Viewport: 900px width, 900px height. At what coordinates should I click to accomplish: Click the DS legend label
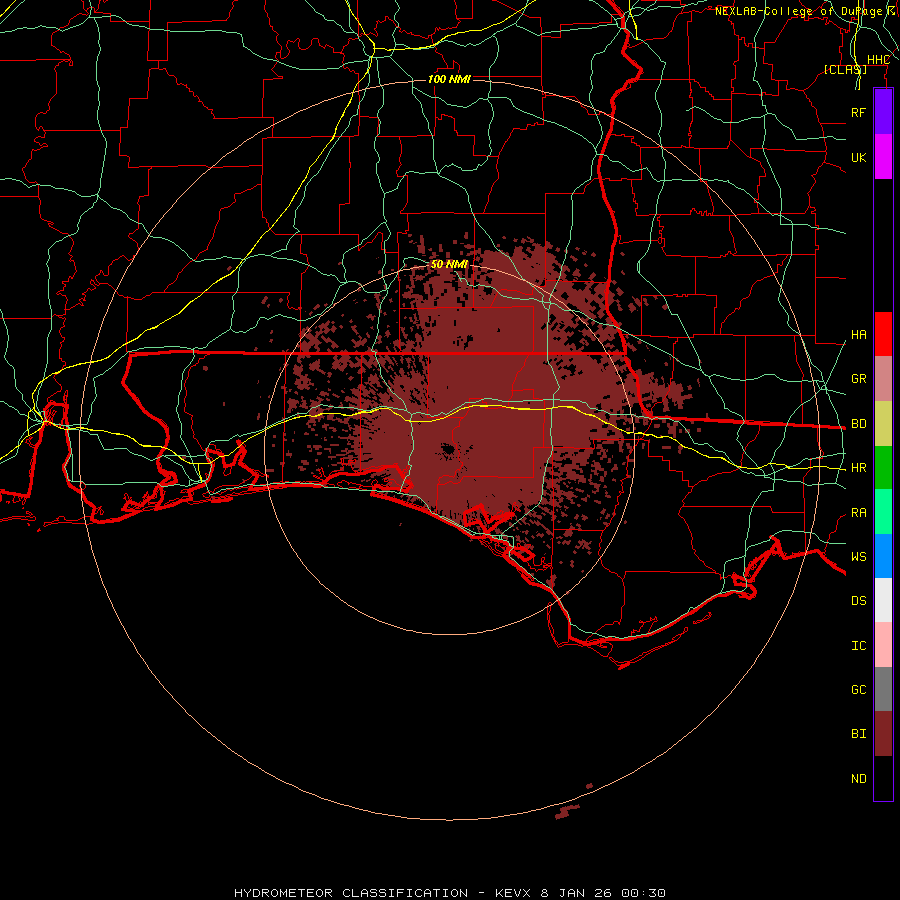858,601
